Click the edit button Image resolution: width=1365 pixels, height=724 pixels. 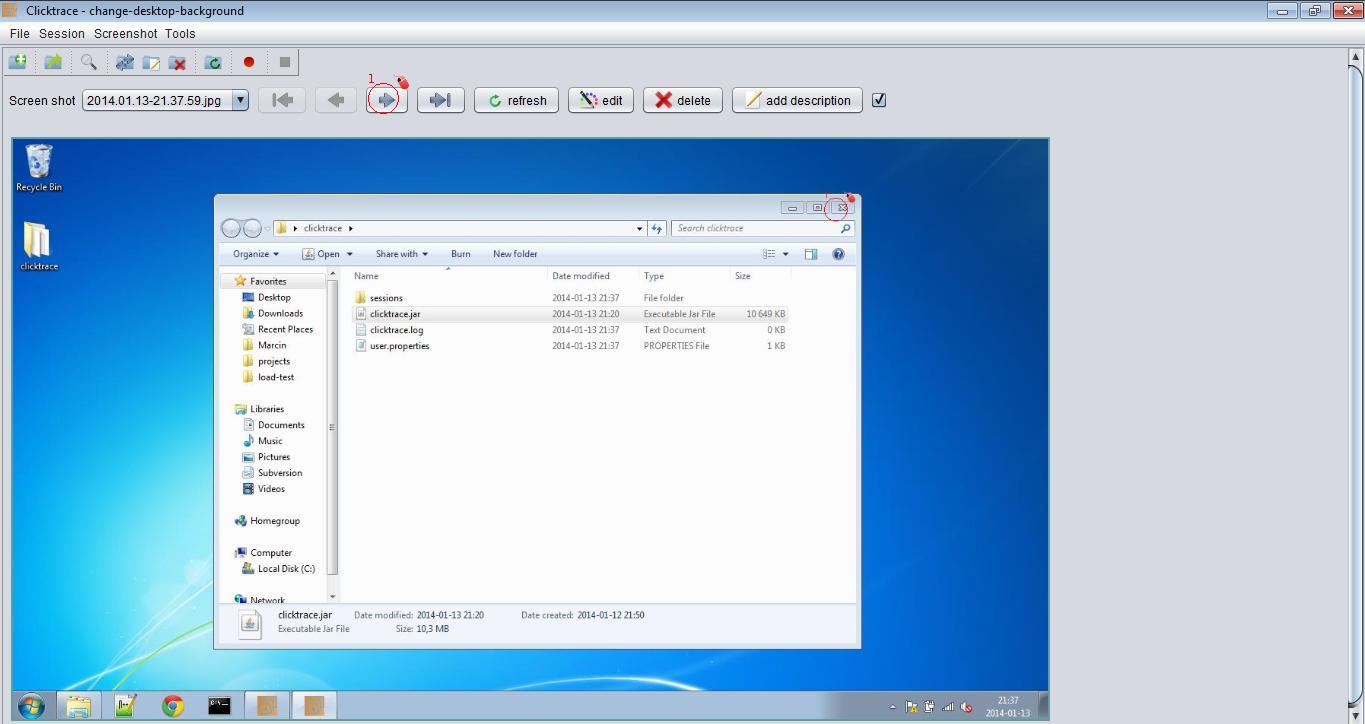(x=601, y=100)
